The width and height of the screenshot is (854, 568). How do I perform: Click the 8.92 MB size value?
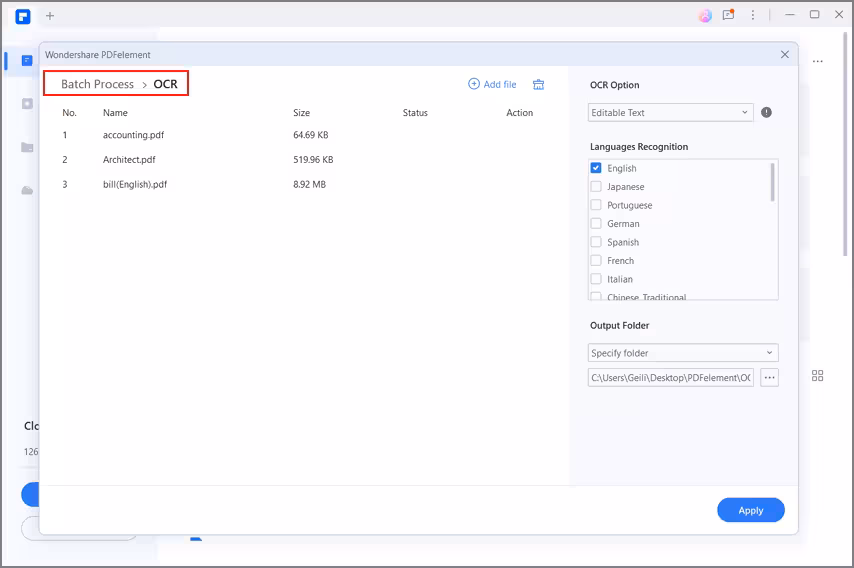point(309,184)
